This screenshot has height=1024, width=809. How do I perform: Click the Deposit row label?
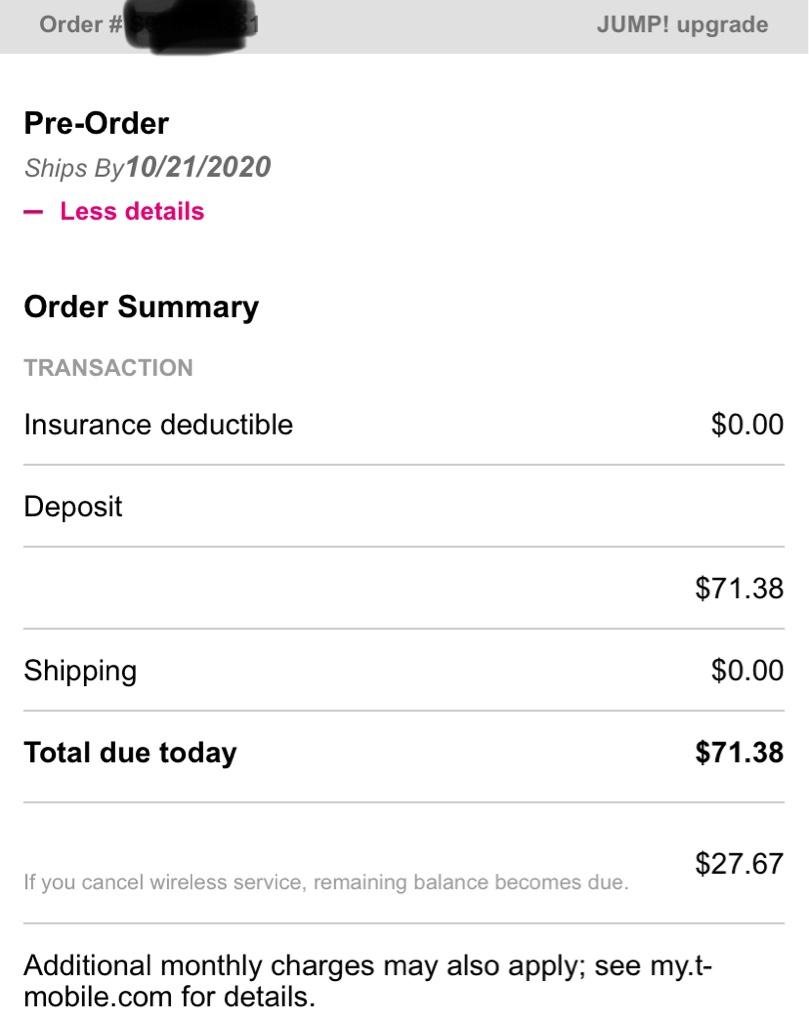pyautogui.click(x=73, y=506)
